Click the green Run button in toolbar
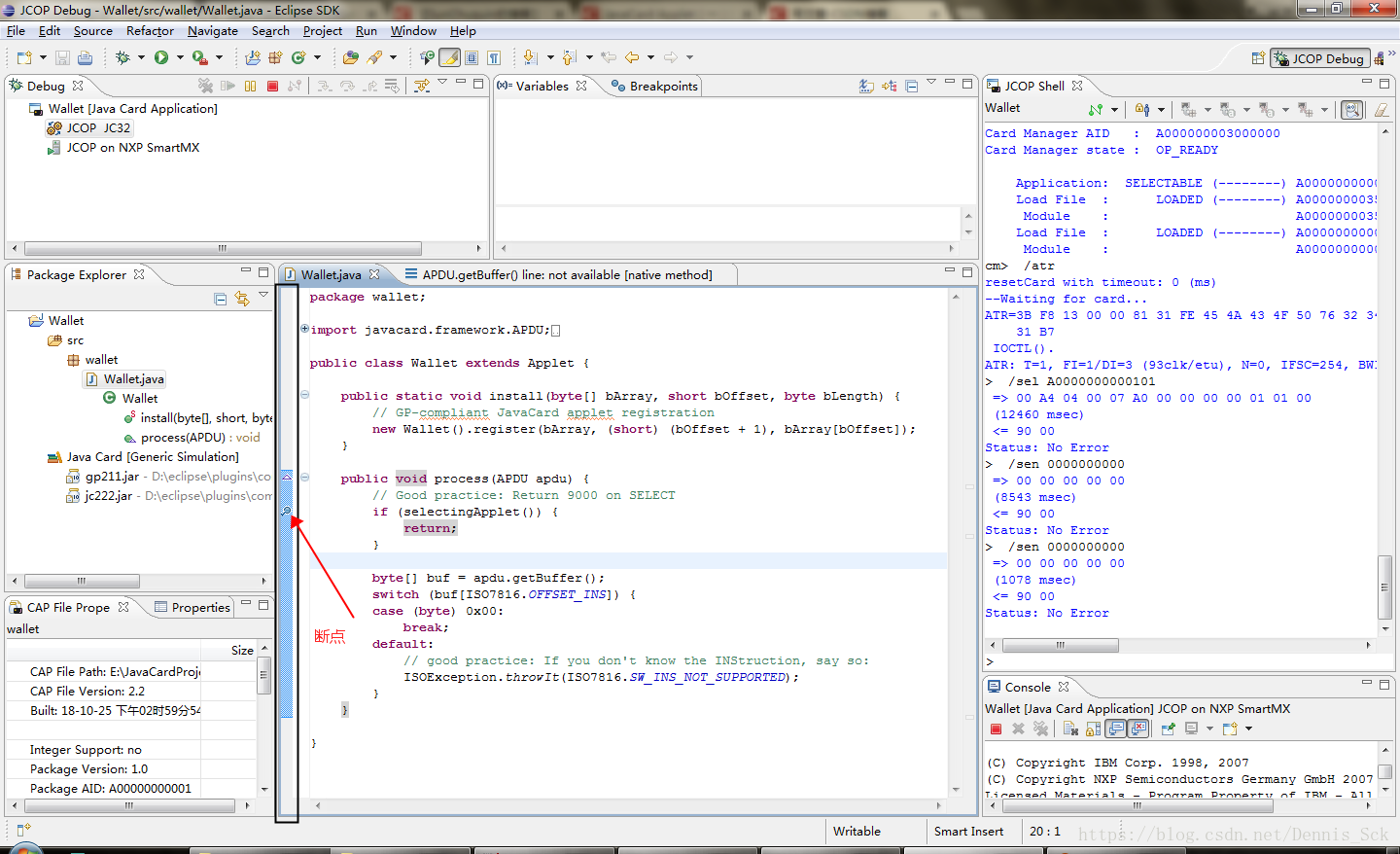1400x854 pixels. click(161, 57)
